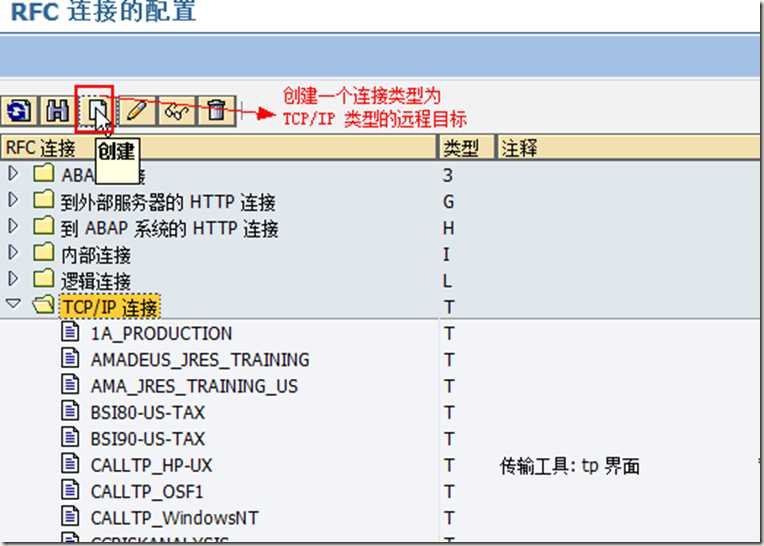Click document icon of BSI80-US-TAX
Screen dimensions: 764x546
pos(70,410)
